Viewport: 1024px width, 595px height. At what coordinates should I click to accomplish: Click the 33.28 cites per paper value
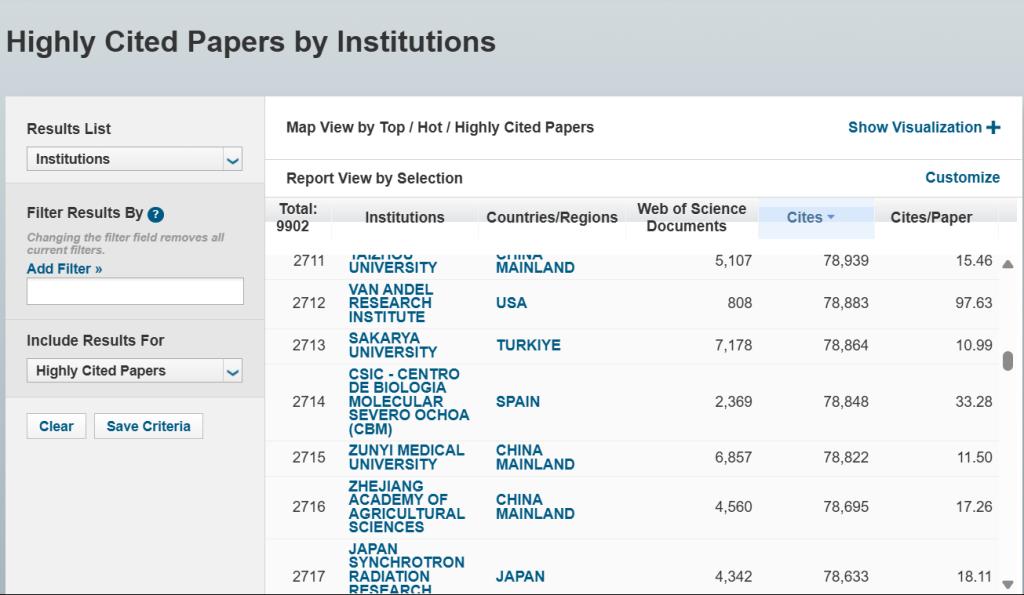click(x=974, y=402)
